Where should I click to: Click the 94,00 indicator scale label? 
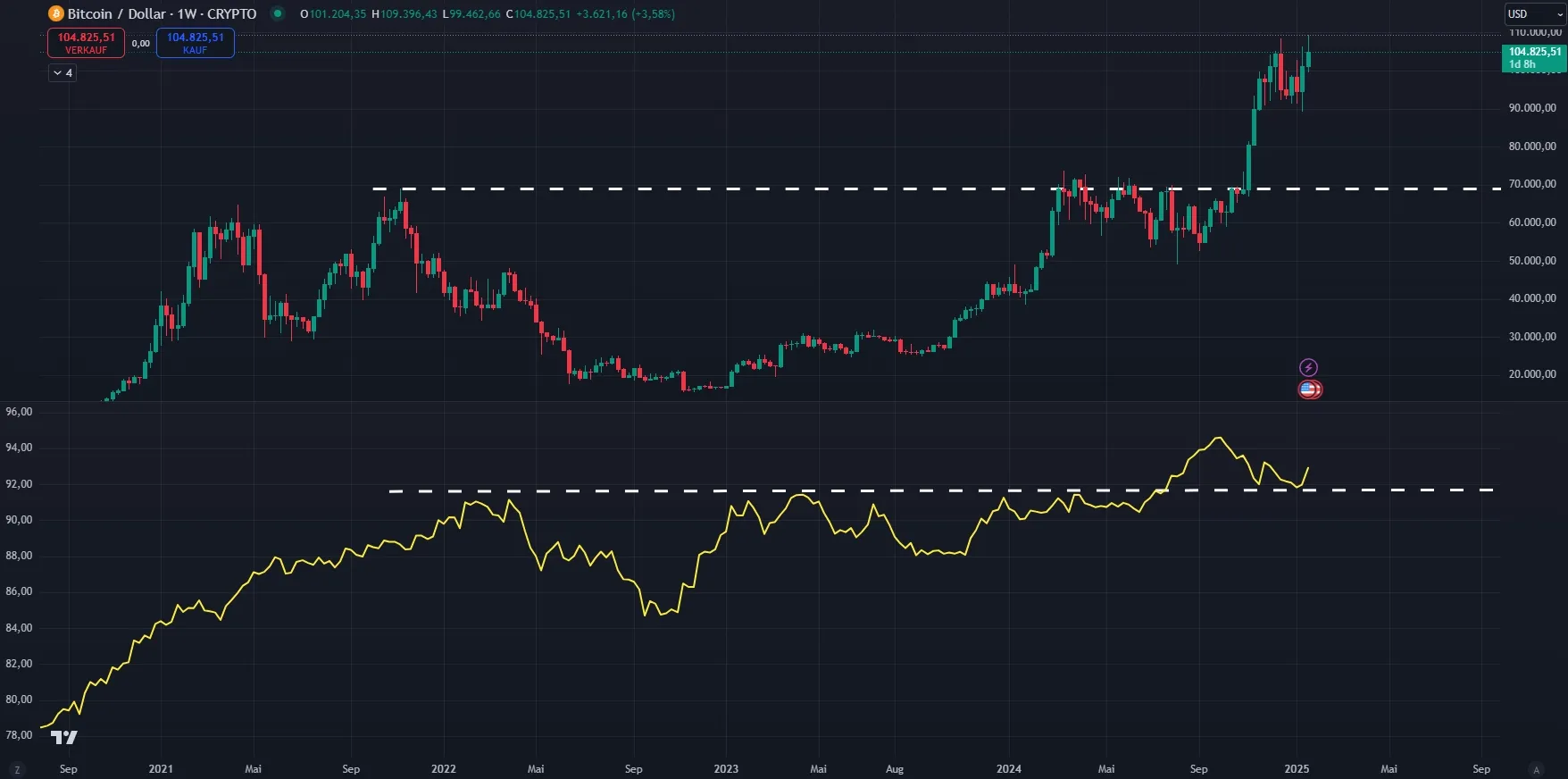19,448
